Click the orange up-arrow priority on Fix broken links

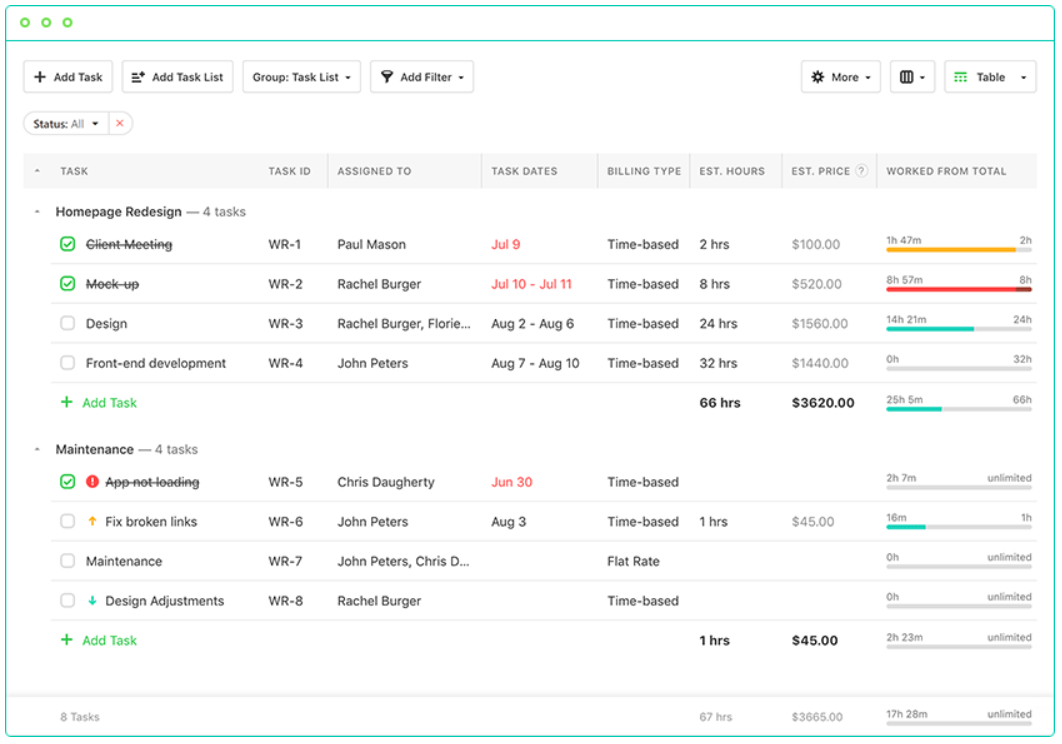[x=92, y=521]
